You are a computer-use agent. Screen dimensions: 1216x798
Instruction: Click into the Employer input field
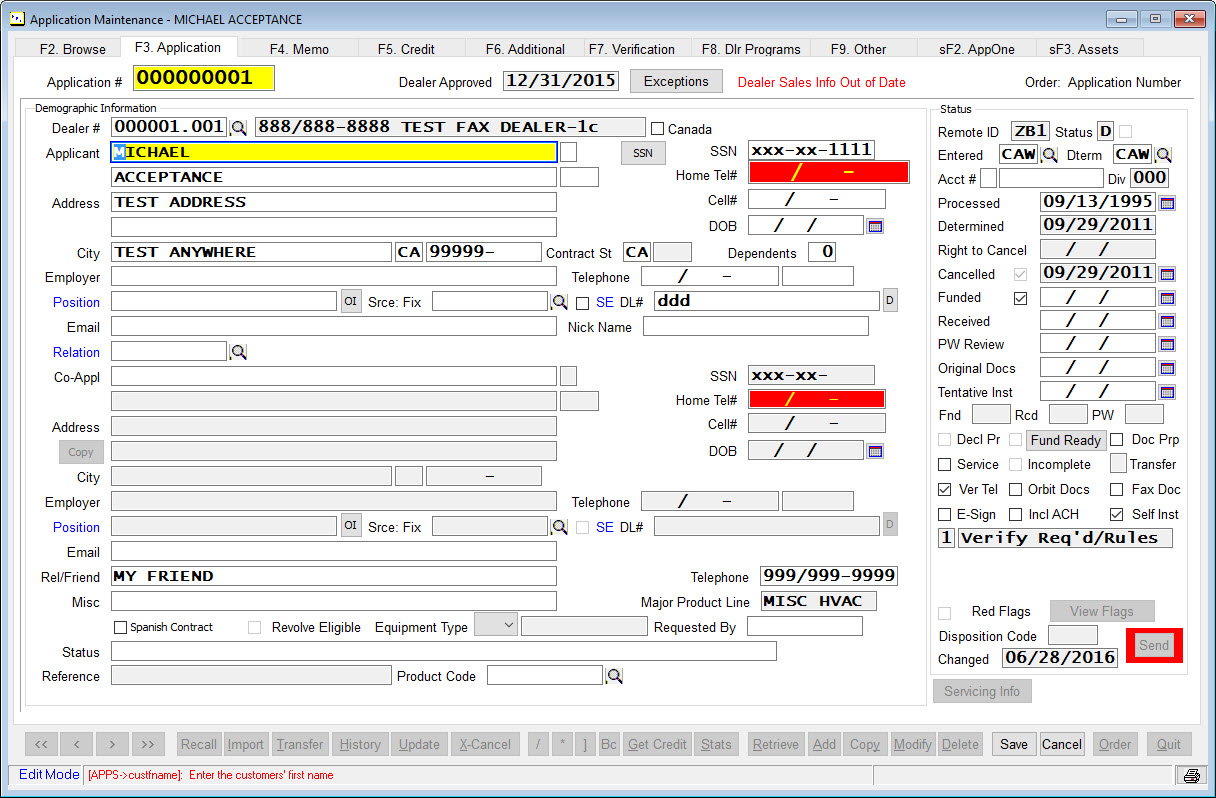[x=333, y=277]
